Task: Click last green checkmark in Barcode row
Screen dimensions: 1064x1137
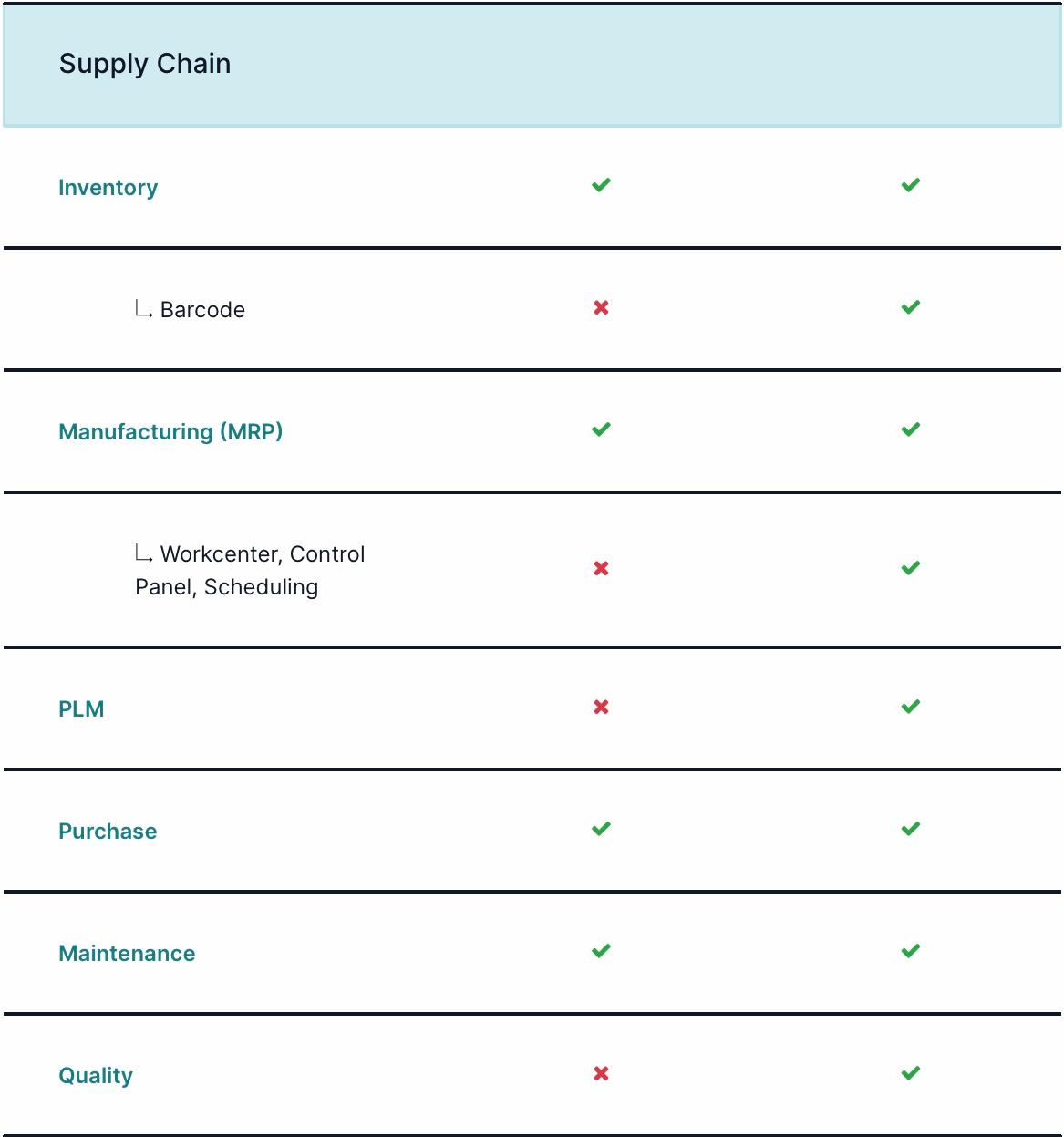Action: point(911,307)
